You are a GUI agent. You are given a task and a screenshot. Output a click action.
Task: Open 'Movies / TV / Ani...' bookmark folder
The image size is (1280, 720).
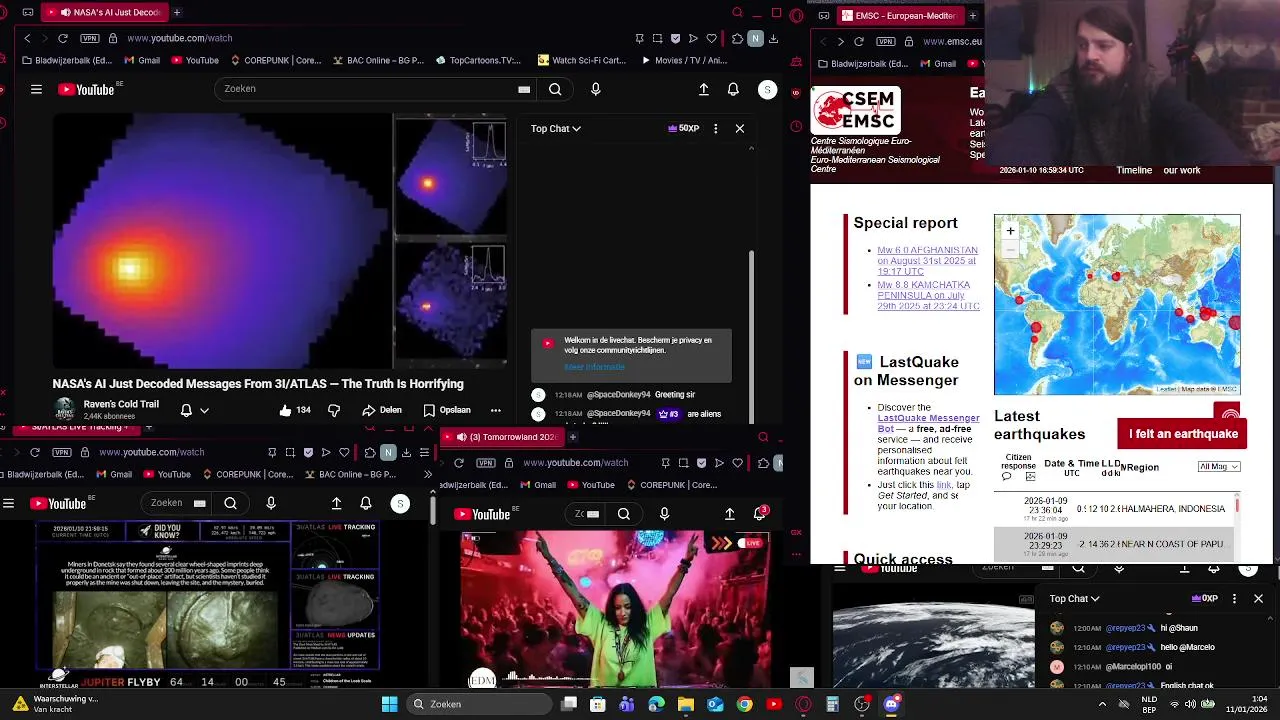[684, 60]
